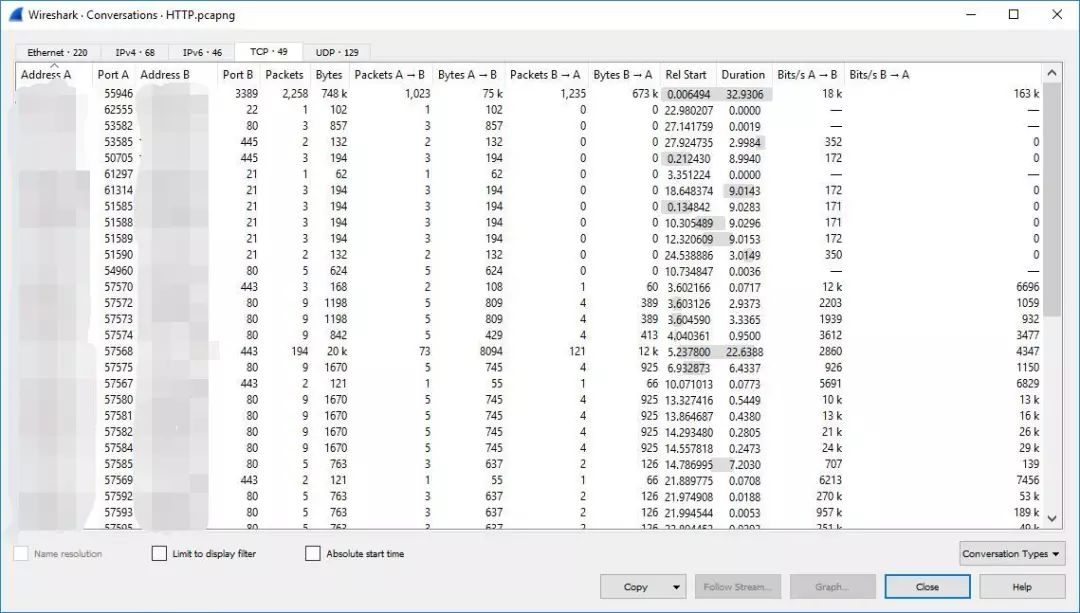Click the Bytes value 20 k
The height and width of the screenshot is (613, 1080).
pyautogui.click(x=336, y=351)
